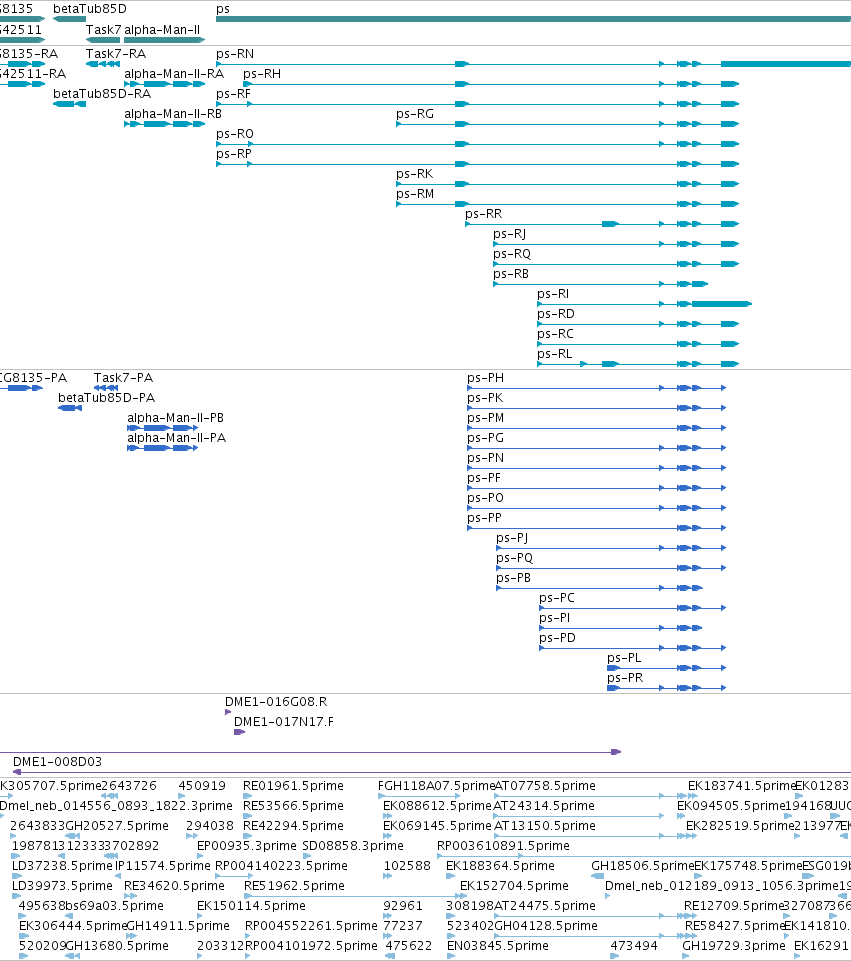Select the EN03845.5prime EST label
Viewport: 851px width, 961px height.
(498, 946)
